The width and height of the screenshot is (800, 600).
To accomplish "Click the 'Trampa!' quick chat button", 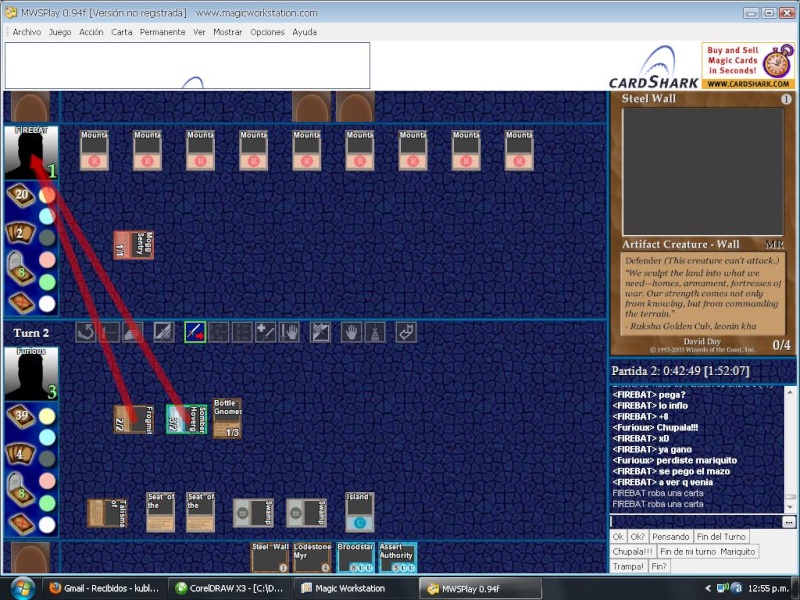I will point(628,566).
